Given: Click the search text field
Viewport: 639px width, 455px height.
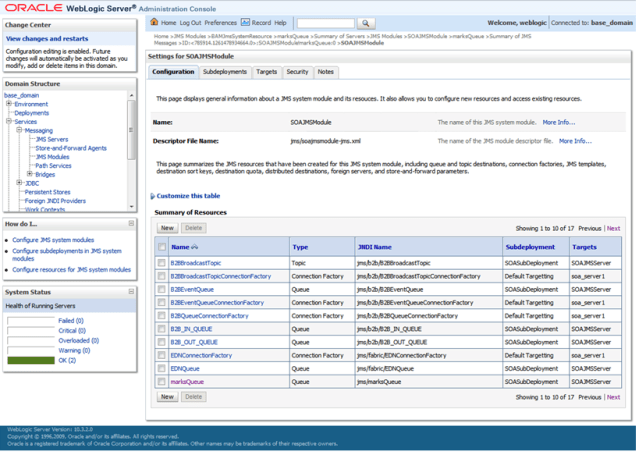Looking at the screenshot, I should click(x=324, y=23).
